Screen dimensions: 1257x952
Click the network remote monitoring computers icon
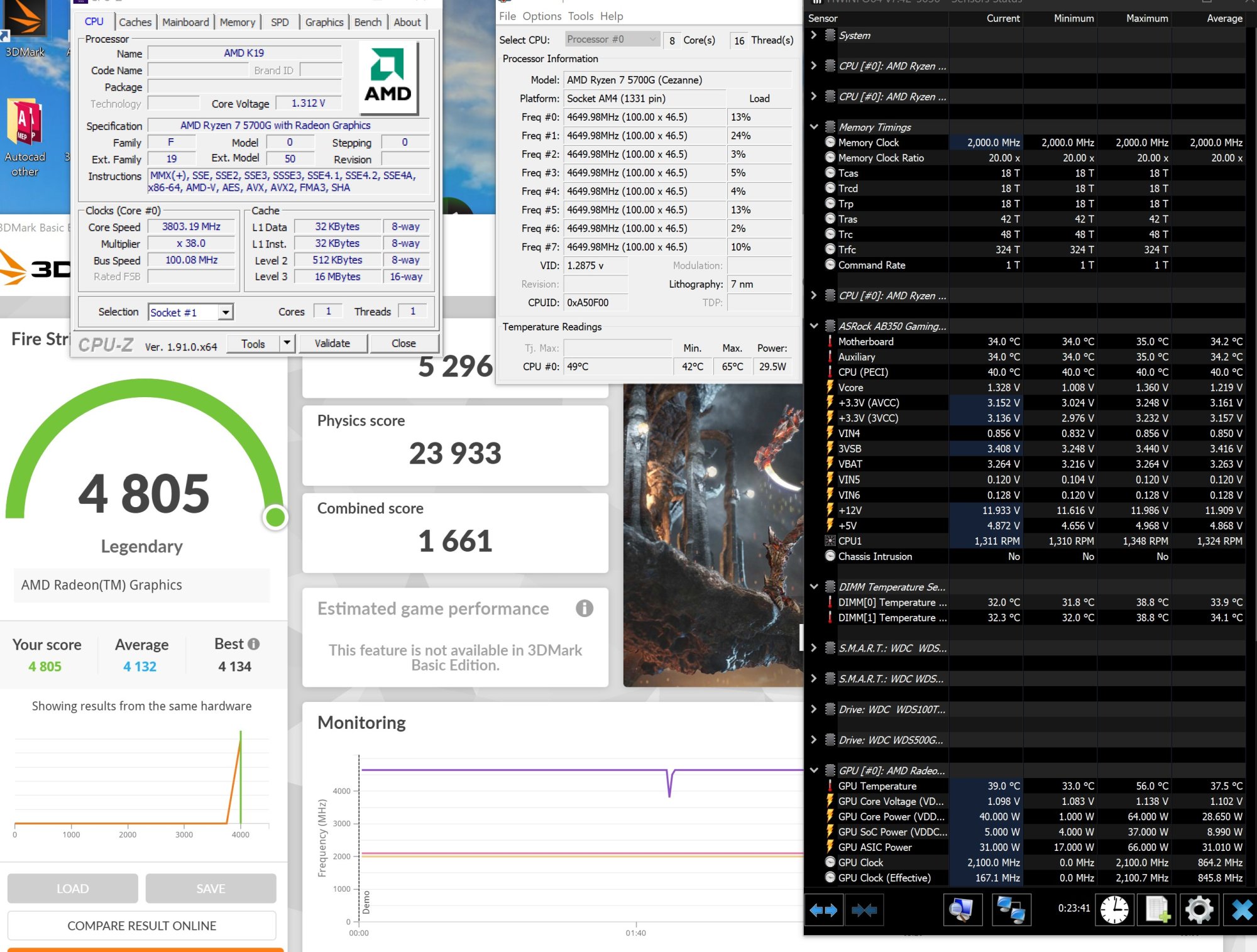1011,910
